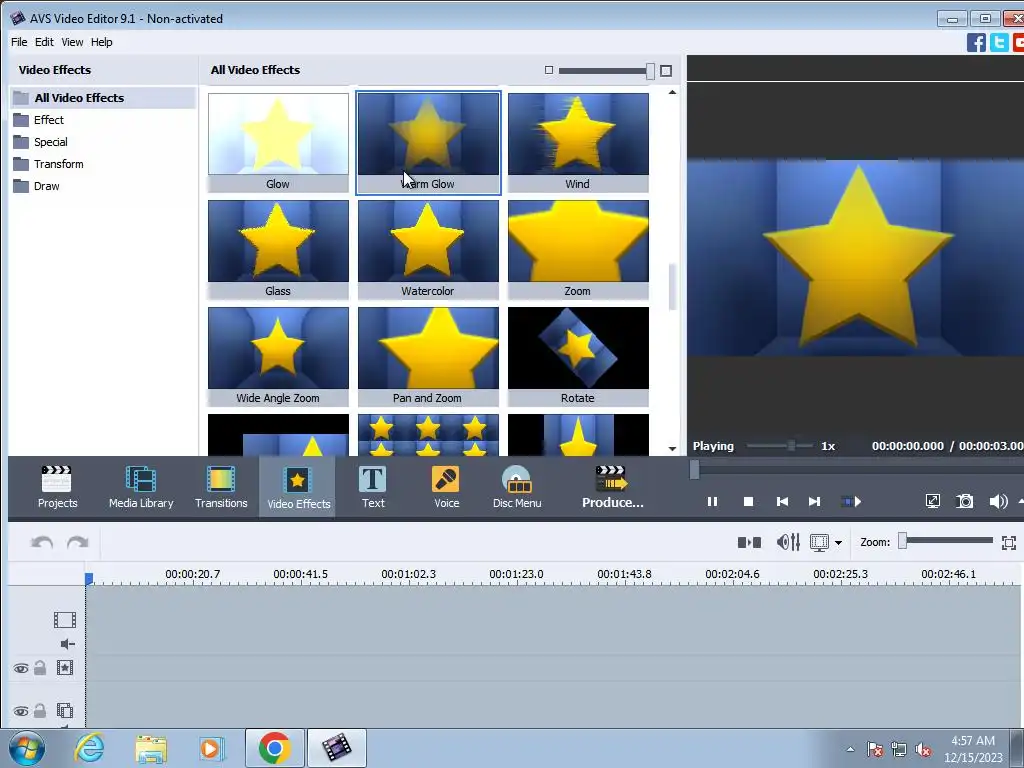Image resolution: width=1024 pixels, height=768 pixels.
Task: Select the Glow effect thumbnail
Action: (x=278, y=142)
